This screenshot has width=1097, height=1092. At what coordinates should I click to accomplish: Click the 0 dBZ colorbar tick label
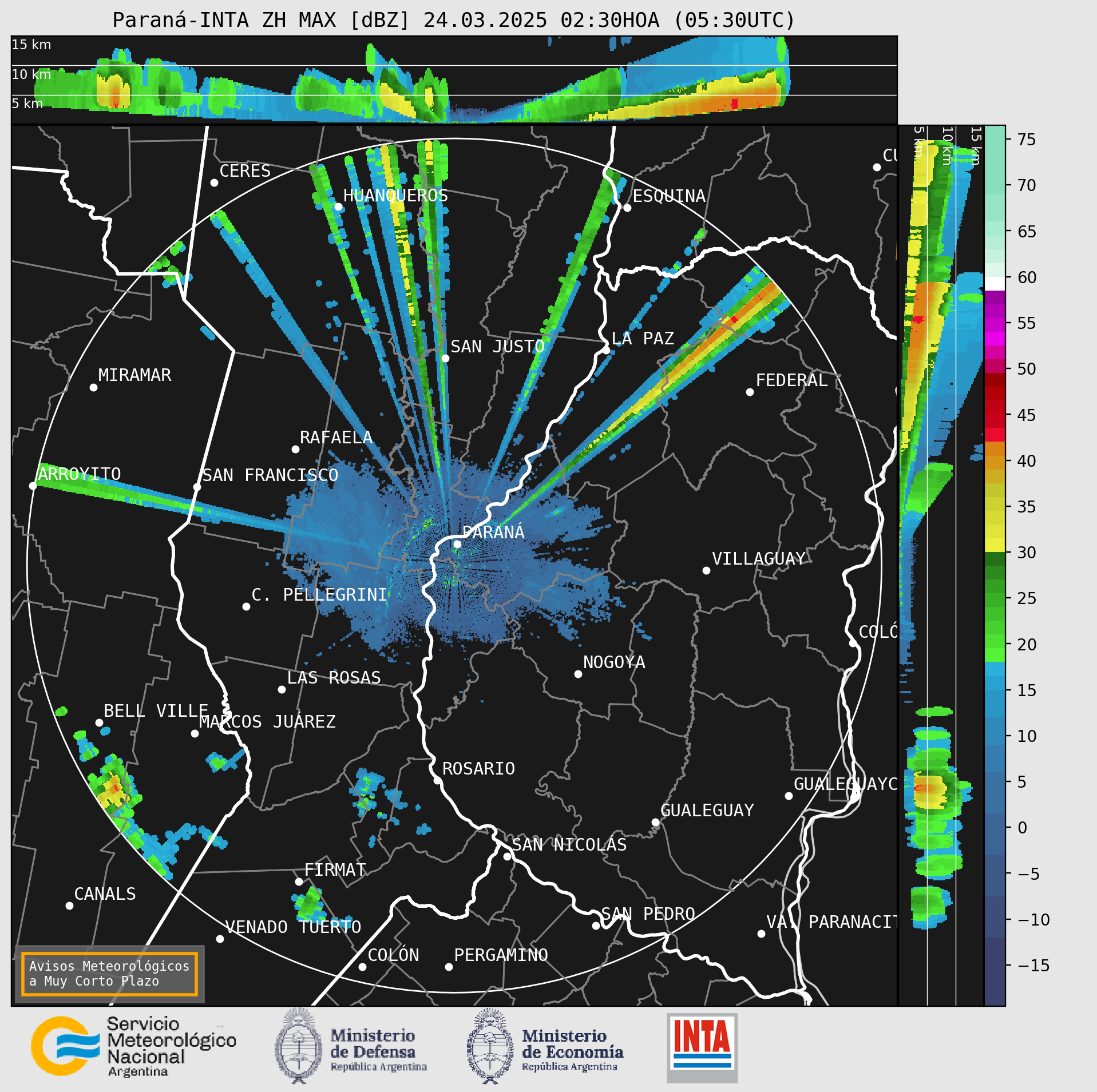click(x=1022, y=828)
